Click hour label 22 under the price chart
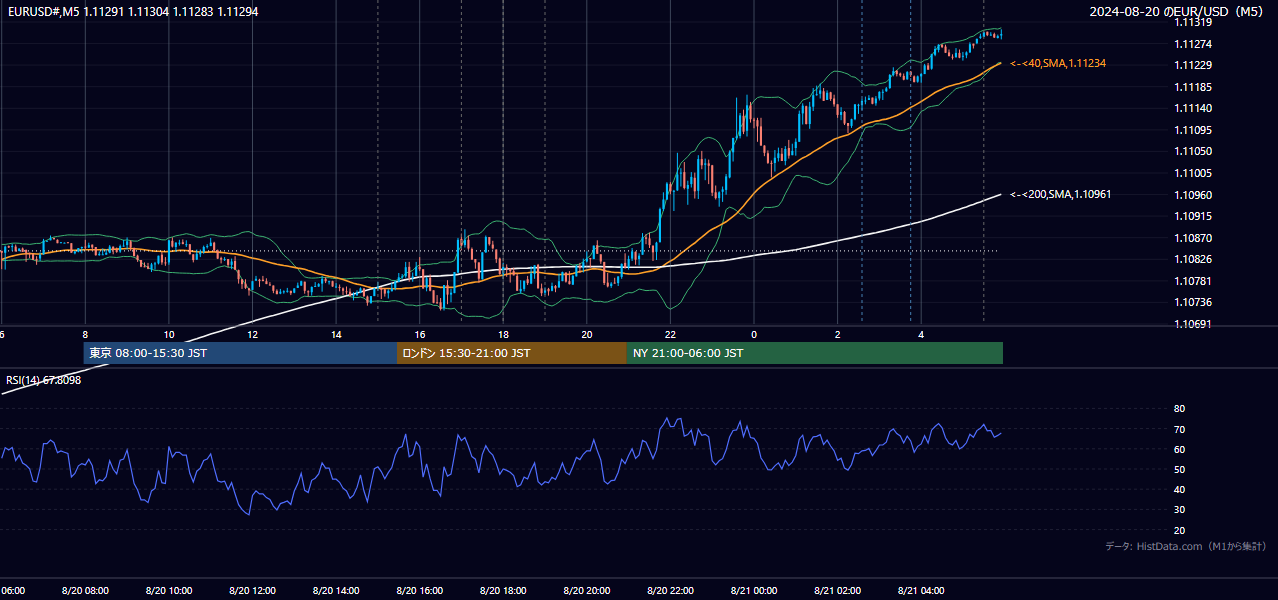Screen dimensions: 1278x600 pos(670,334)
